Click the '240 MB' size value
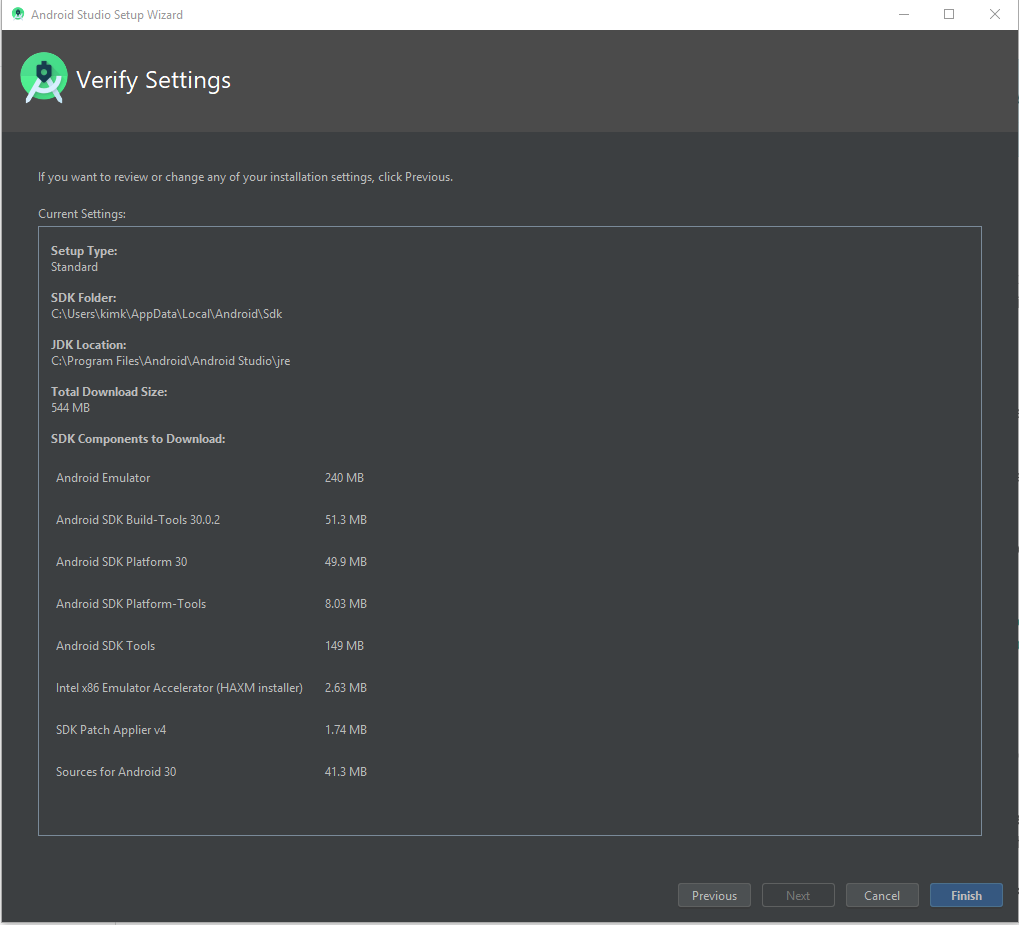 [344, 478]
